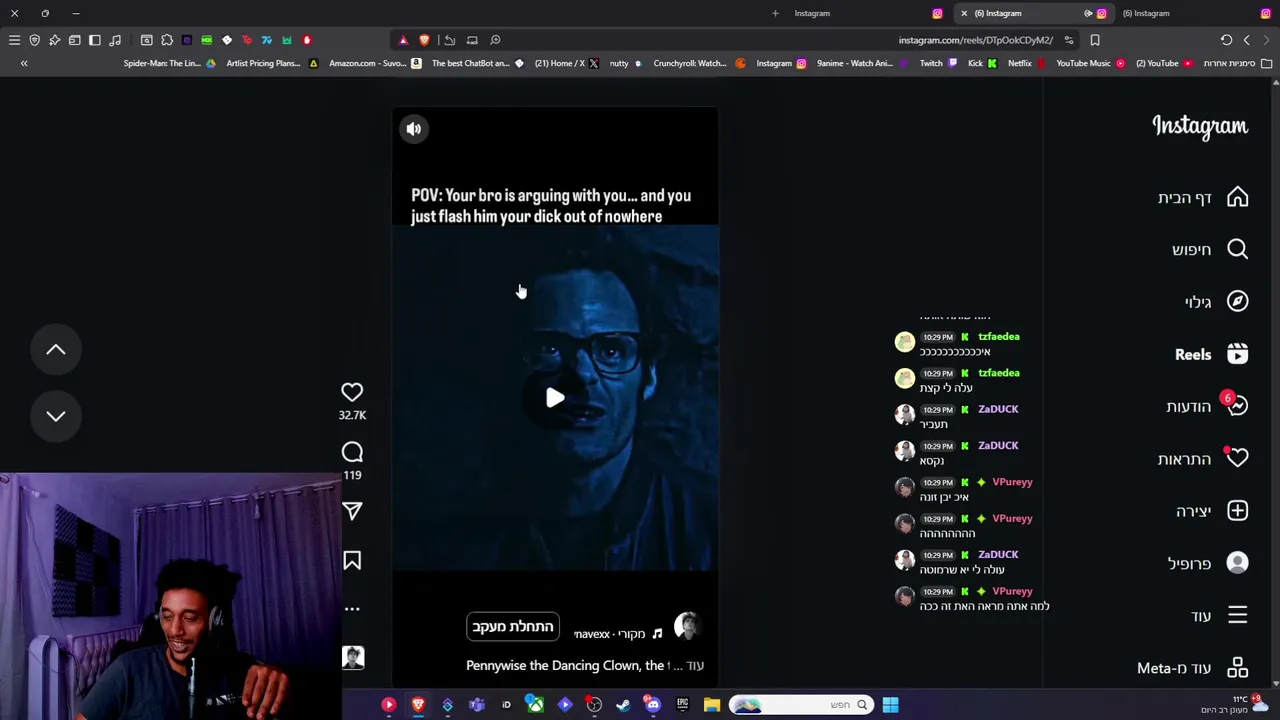Expand the caption with עוד
Viewport: 1280px width, 720px height.
tap(696, 666)
